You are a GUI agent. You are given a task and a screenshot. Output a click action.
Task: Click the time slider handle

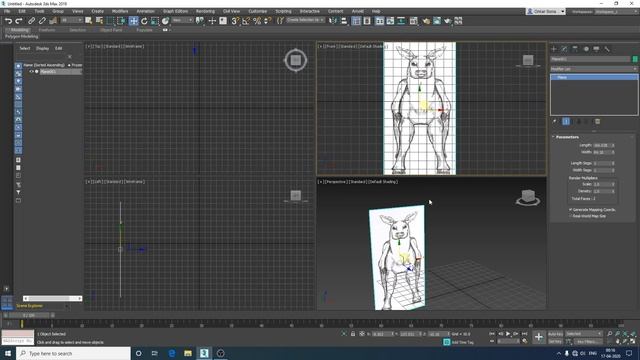coord(29,315)
